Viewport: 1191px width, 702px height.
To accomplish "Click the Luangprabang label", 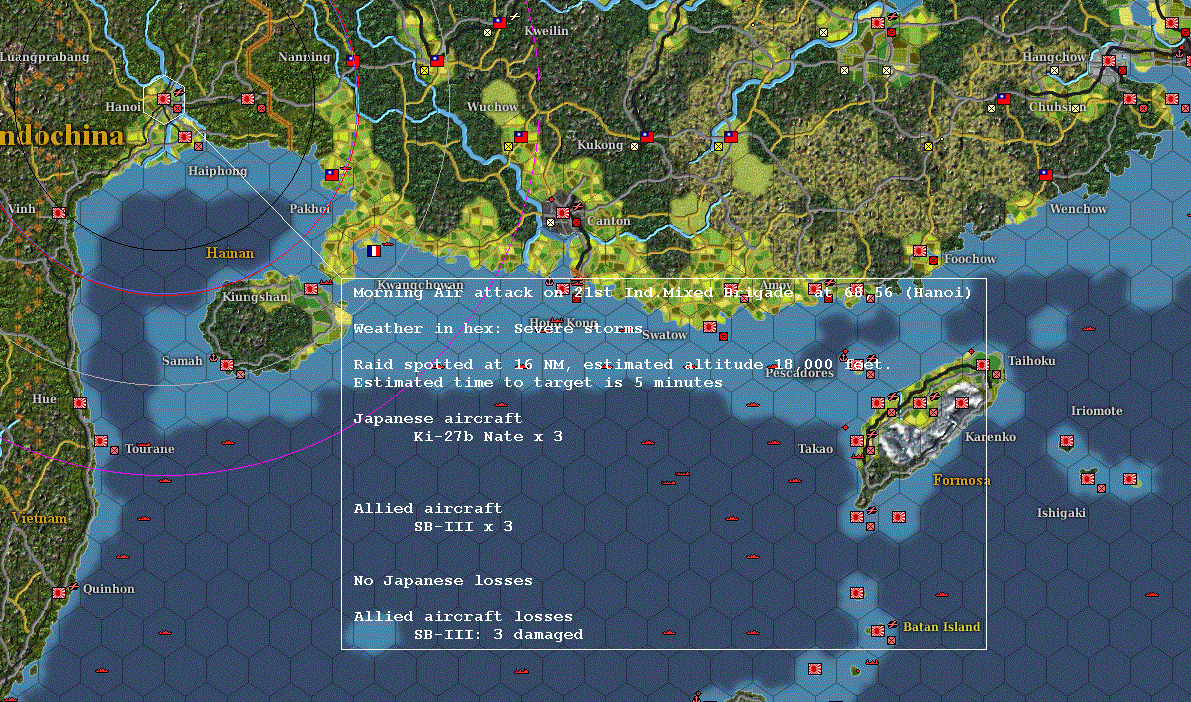I will click(44, 57).
